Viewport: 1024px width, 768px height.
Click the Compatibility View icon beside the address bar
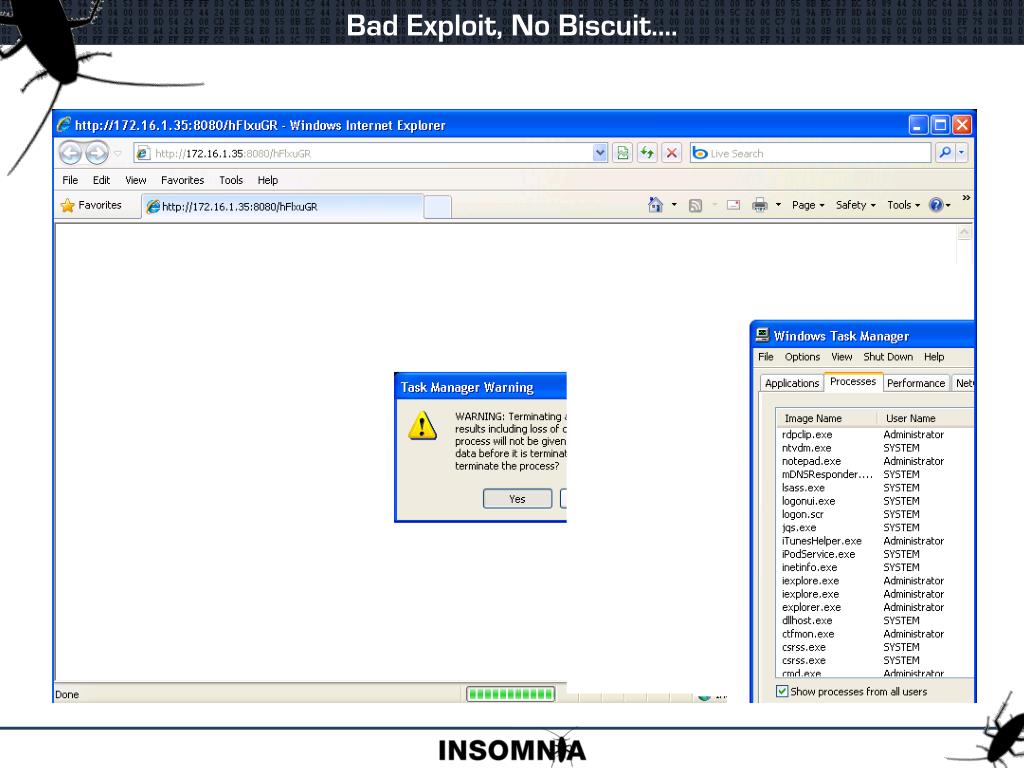(622, 153)
